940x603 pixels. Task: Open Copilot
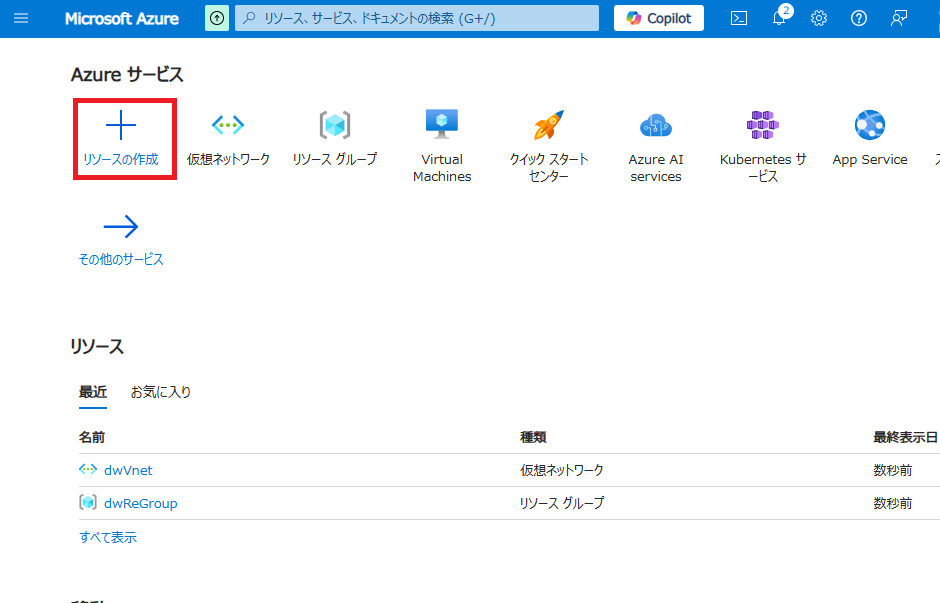(659, 18)
